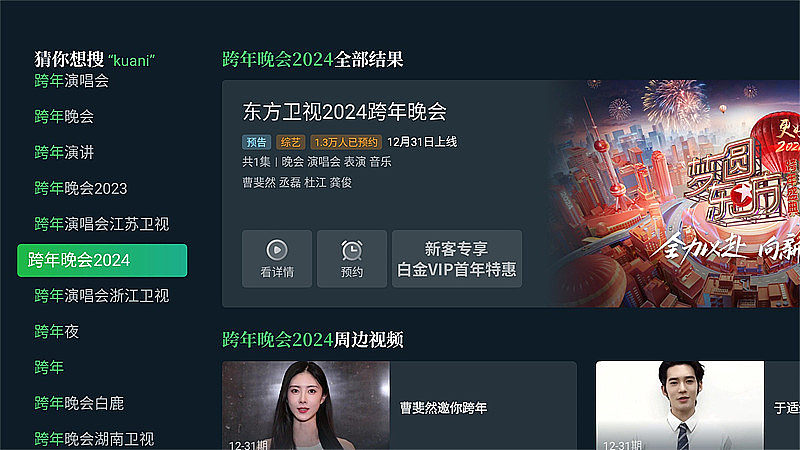Screen dimensions: 800x450
Task: Open 东方卫视2024跨年晚会 title
Action: [344, 112]
